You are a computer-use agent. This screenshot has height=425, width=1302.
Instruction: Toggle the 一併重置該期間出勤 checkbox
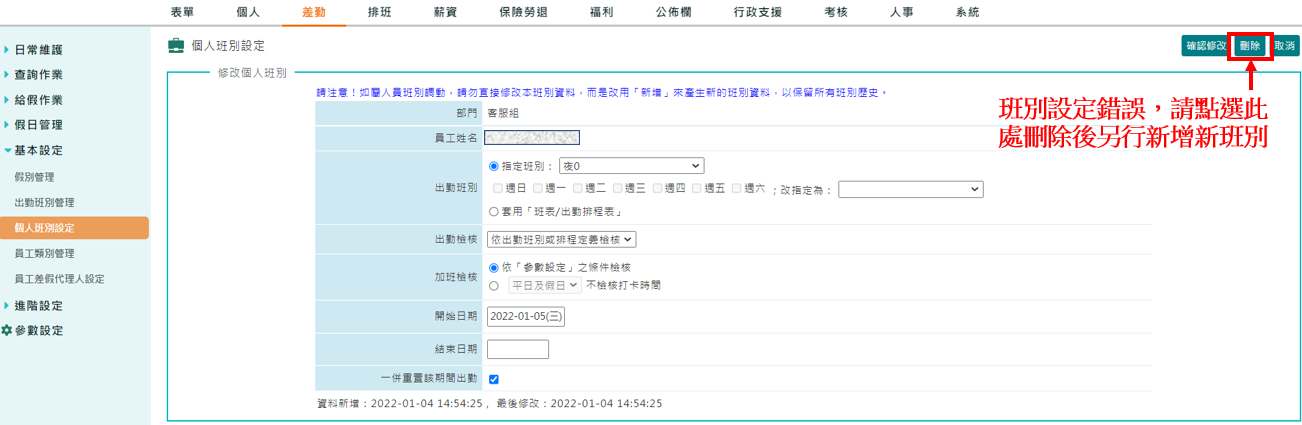click(494, 379)
